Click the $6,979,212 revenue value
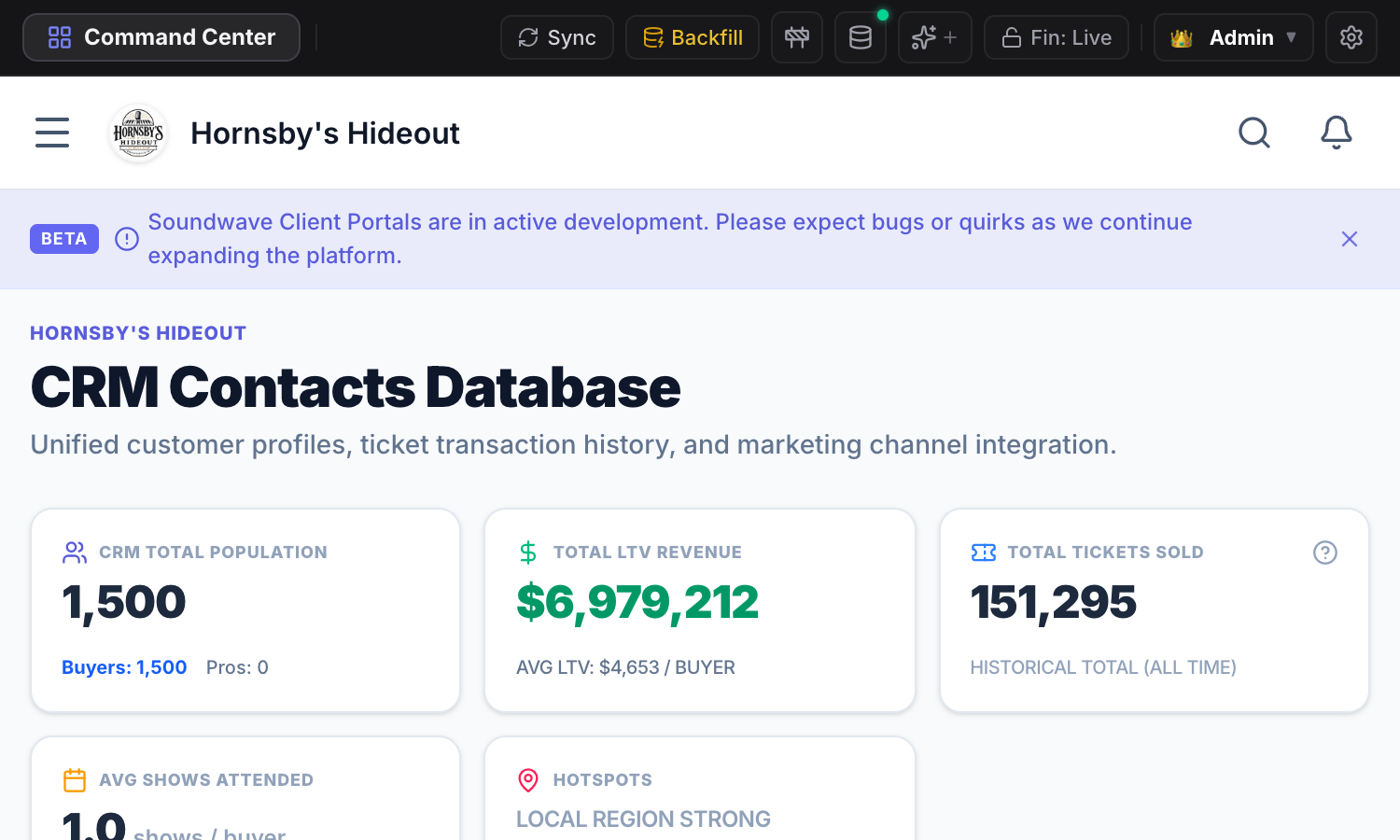 (x=637, y=602)
